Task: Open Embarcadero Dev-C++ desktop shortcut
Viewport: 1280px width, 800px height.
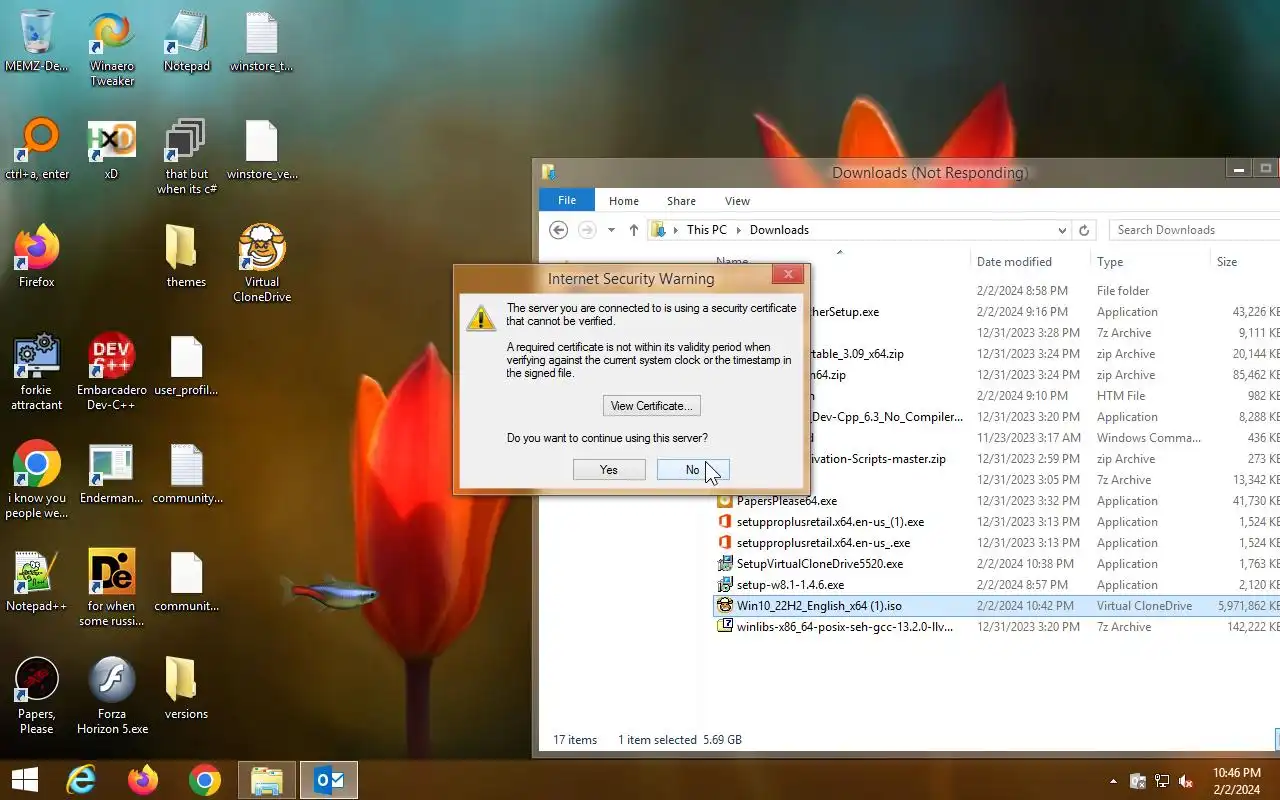Action: pos(112,372)
